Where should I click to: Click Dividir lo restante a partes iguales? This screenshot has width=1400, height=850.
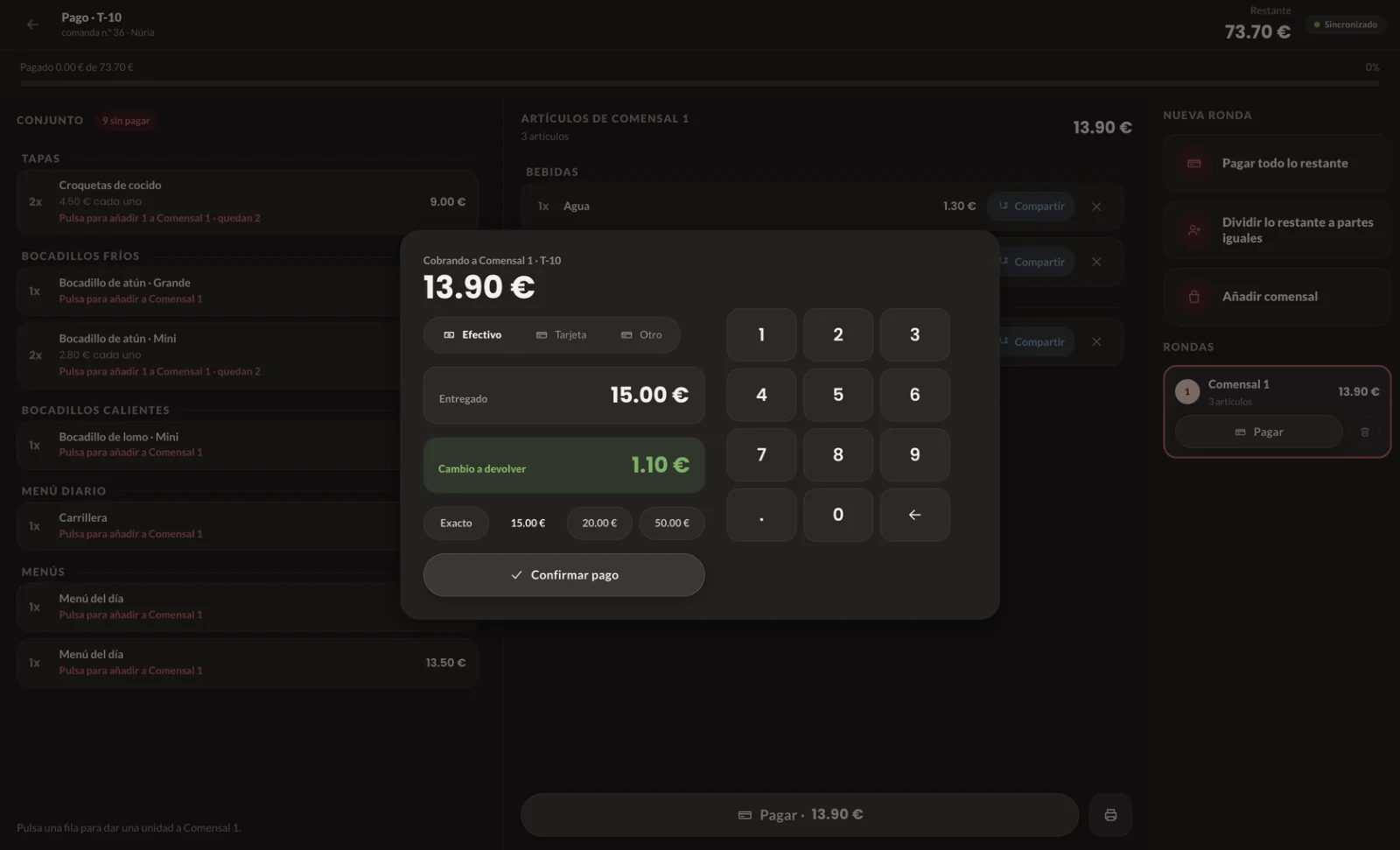pos(1277,230)
